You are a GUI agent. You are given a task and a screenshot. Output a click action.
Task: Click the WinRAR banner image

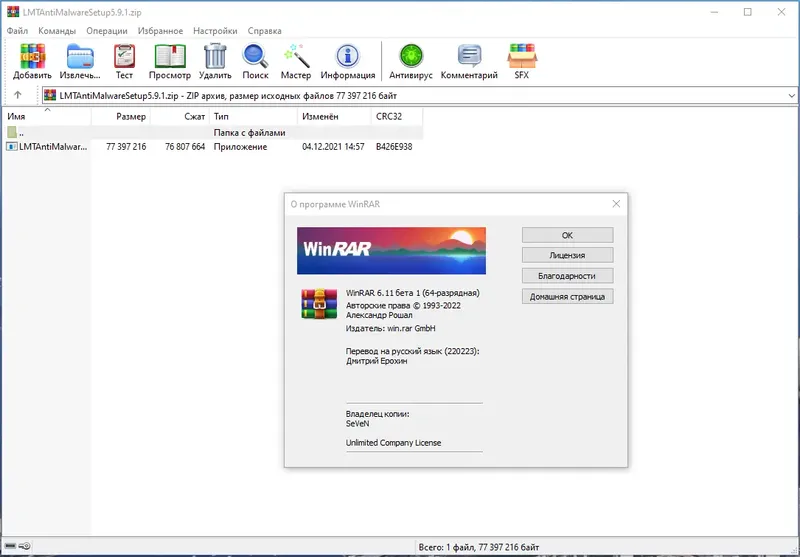[391, 250]
